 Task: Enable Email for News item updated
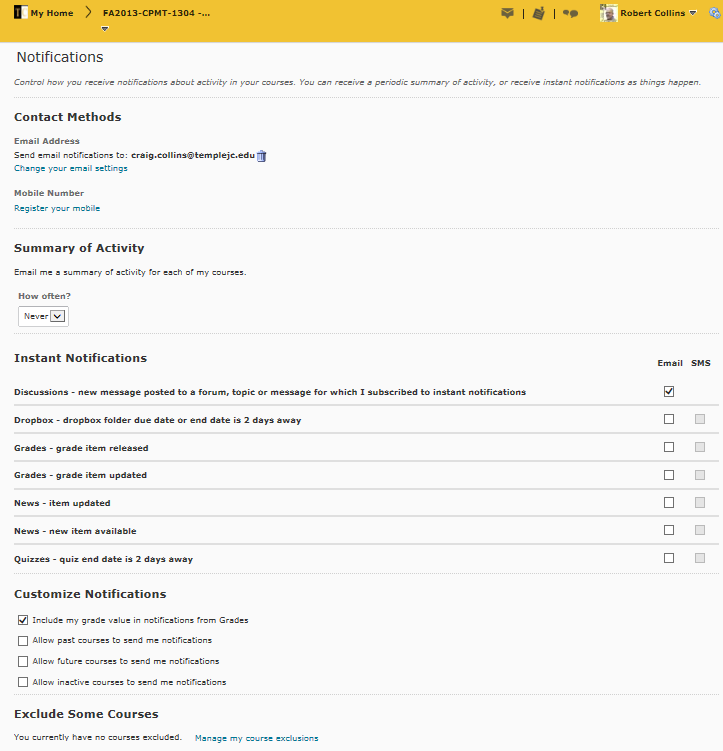(669, 502)
